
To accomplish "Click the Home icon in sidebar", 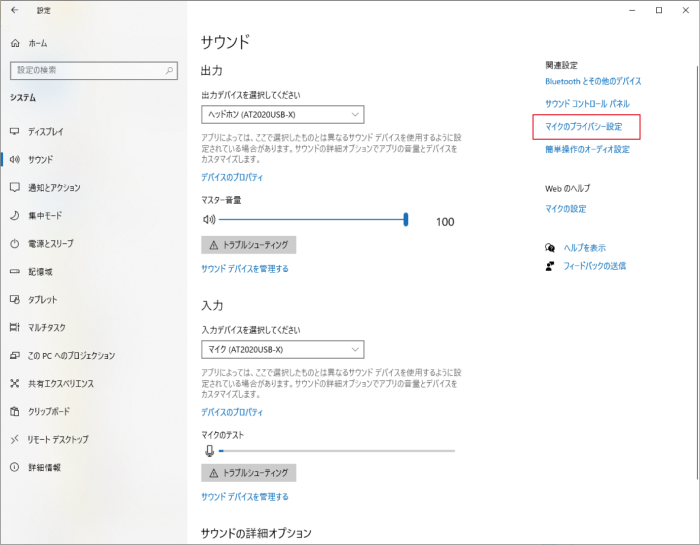I will [15, 43].
